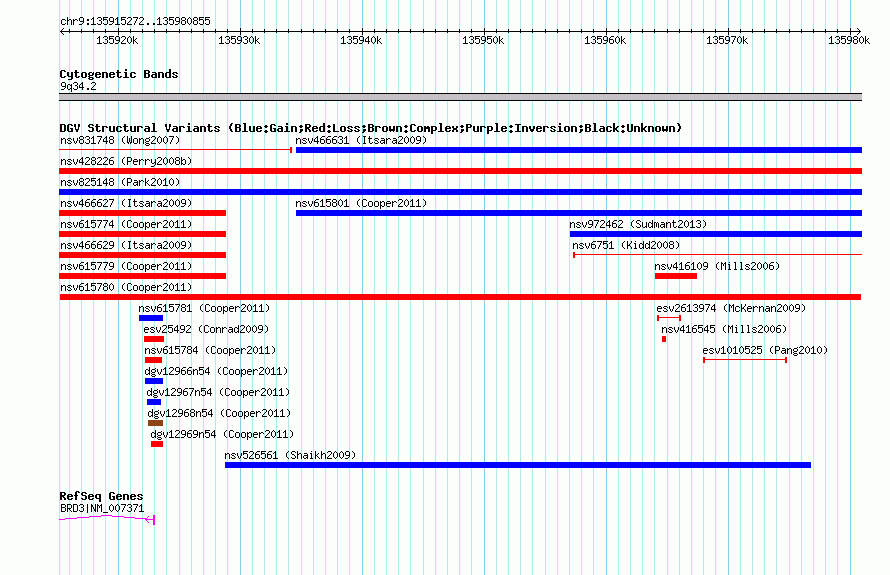Viewport: 890px width, 575px height.
Task: Click nsv615780 (Cooper2011) variant label
Action: pos(126,287)
